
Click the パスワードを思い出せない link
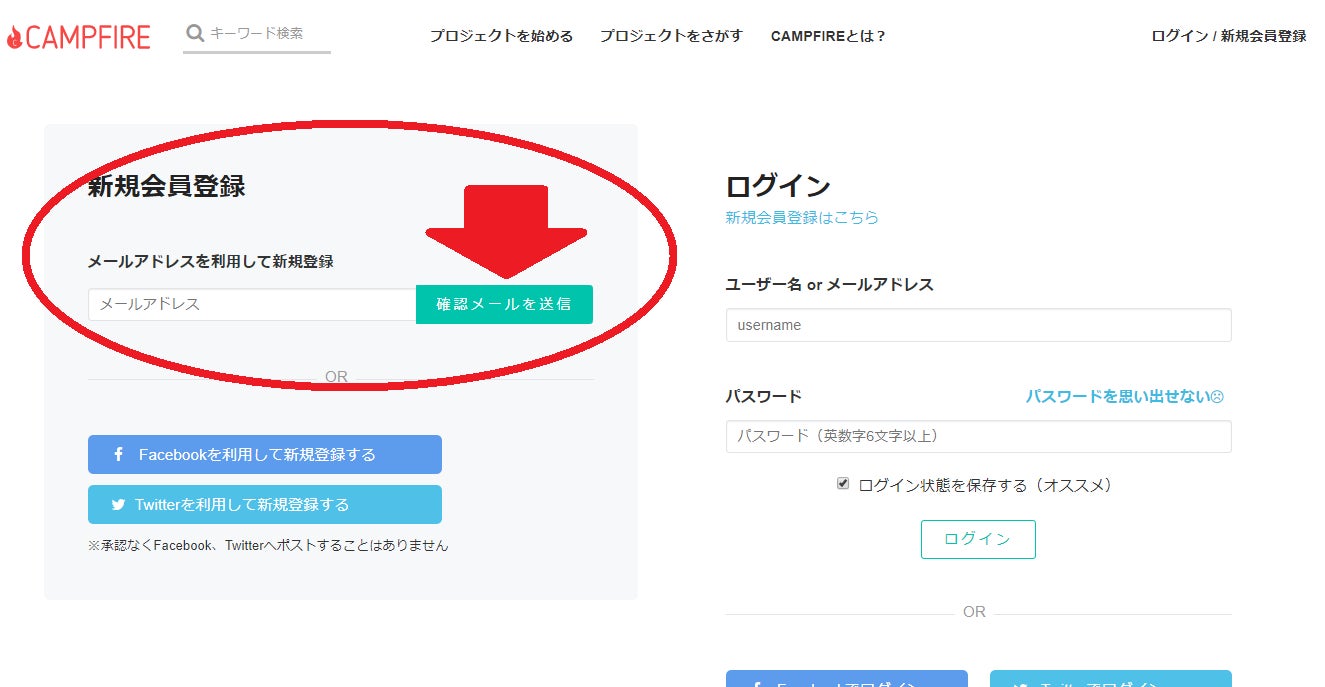[1123, 396]
